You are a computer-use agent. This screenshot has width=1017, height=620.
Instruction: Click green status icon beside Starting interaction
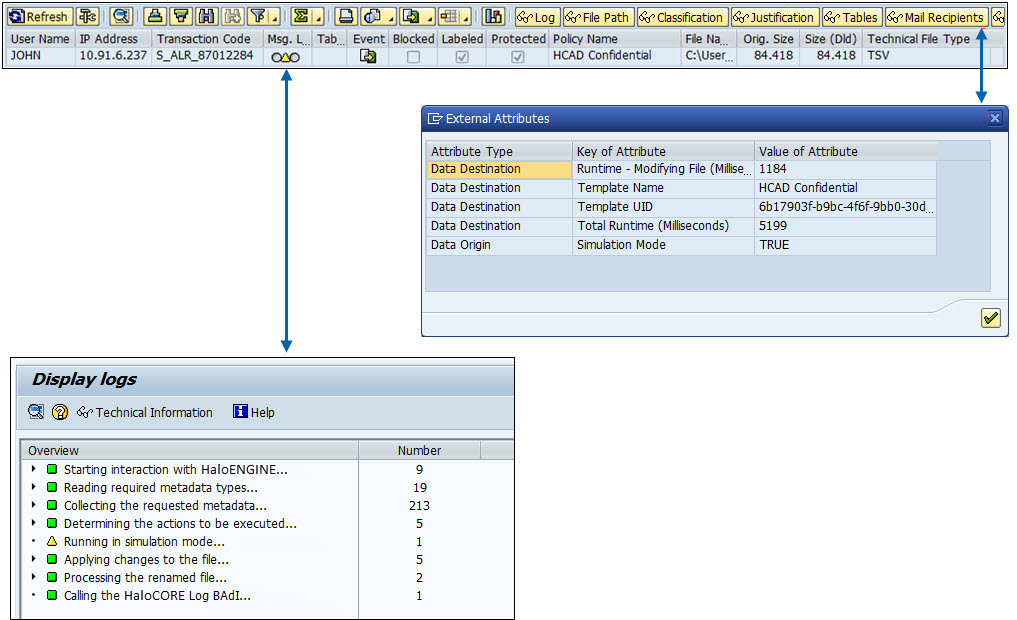pos(52,469)
